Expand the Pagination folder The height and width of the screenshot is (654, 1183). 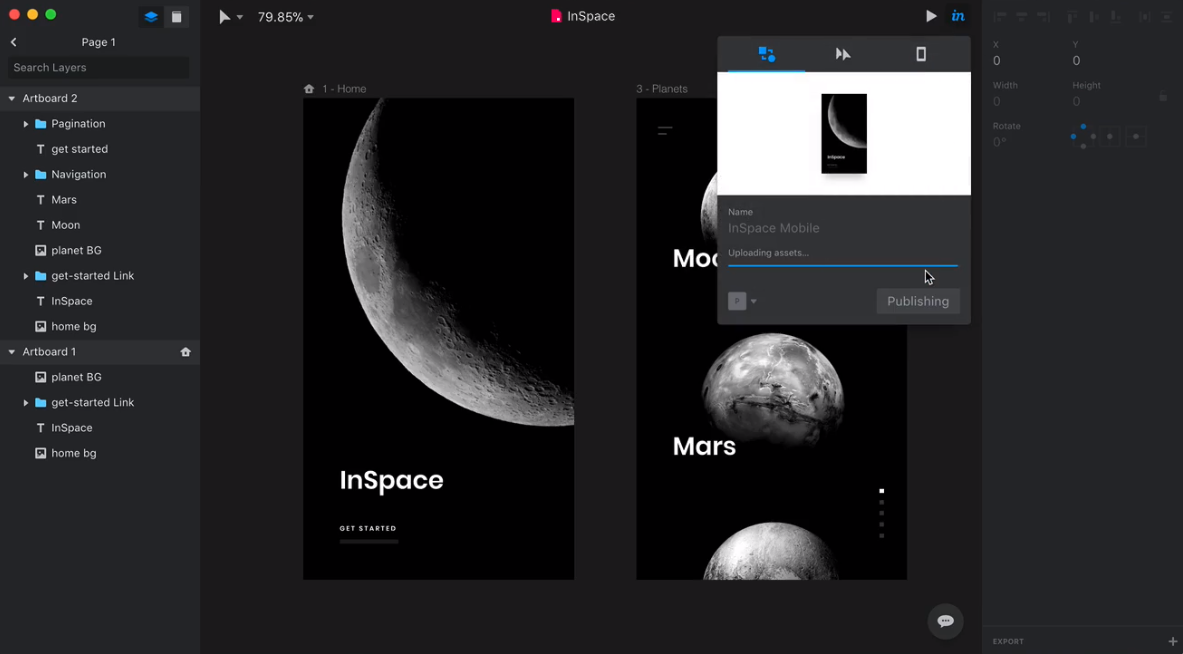coord(26,124)
